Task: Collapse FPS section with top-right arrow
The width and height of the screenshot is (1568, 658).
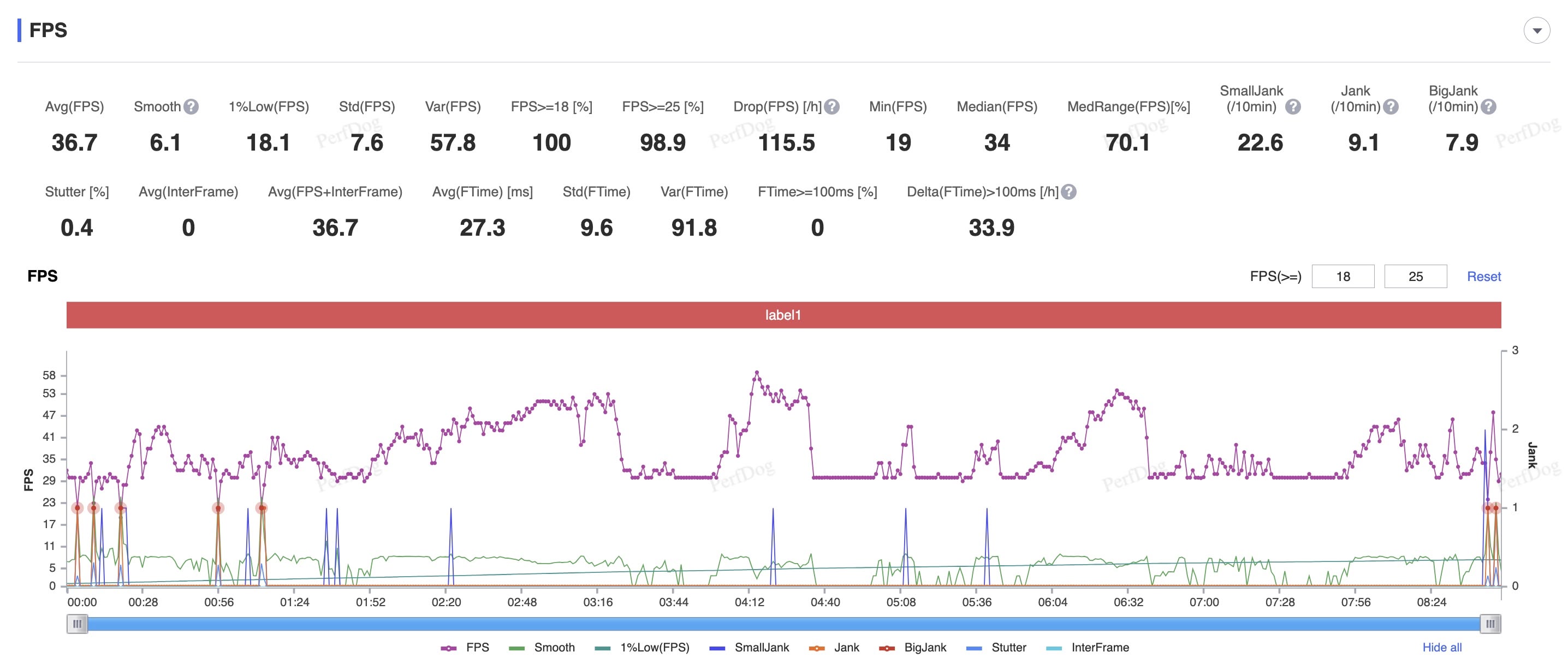Action: point(1536,31)
